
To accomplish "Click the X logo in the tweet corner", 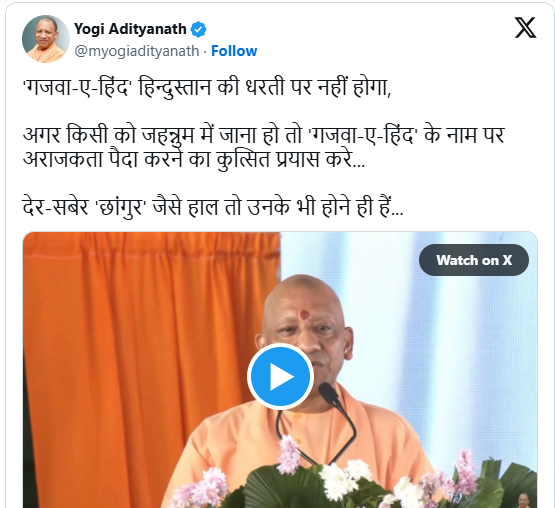I will (x=525, y=28).
